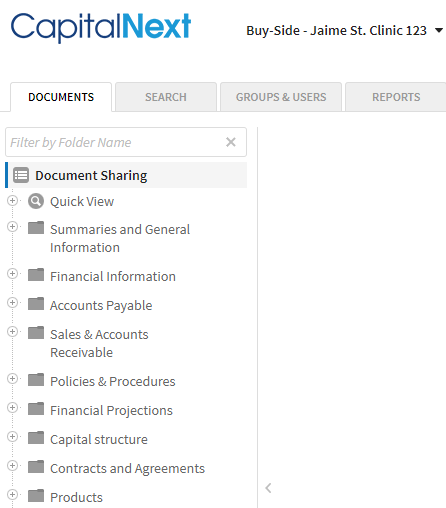Click the CapitalNext logo

click(101, 27)
